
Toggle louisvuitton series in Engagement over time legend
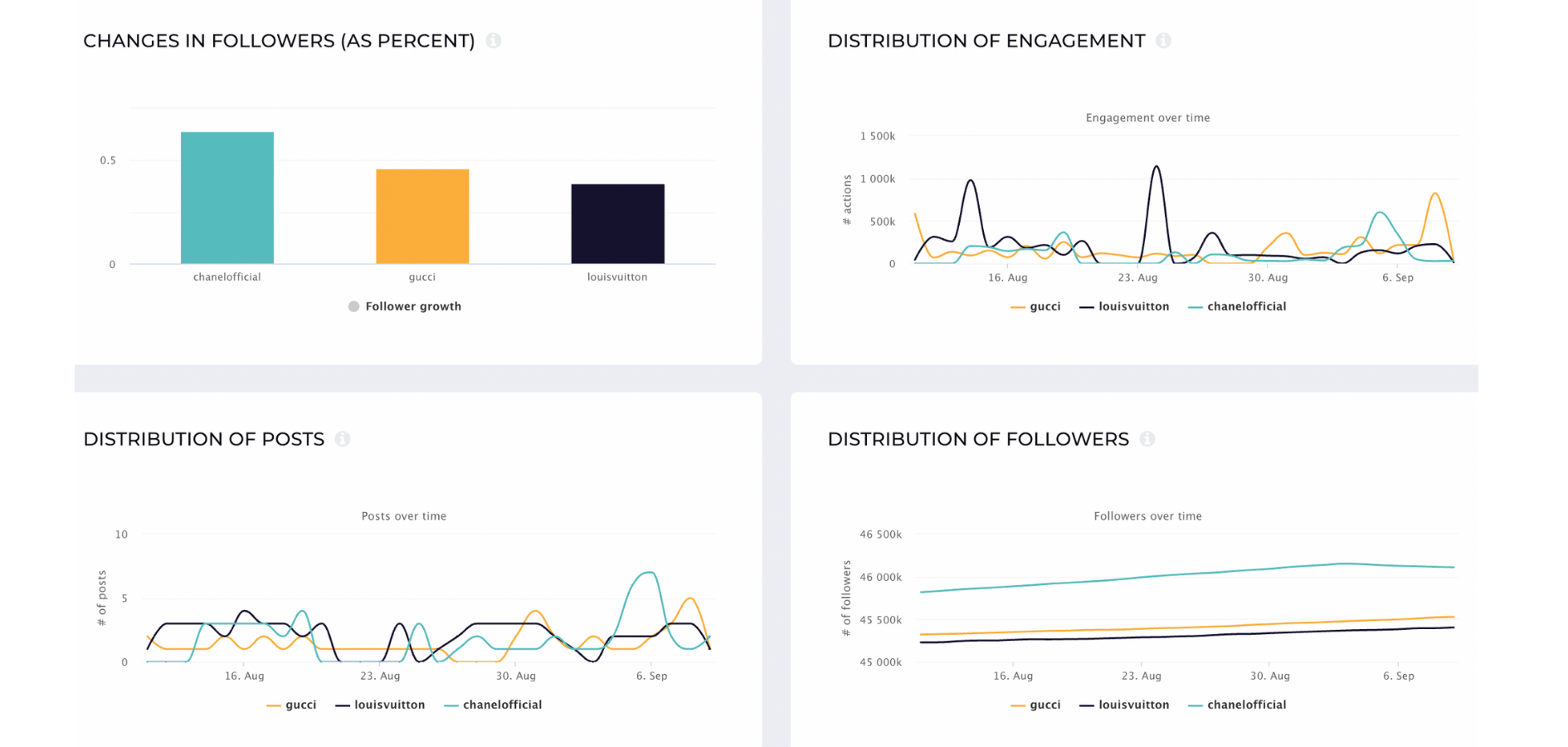[x=1124, y=306]
